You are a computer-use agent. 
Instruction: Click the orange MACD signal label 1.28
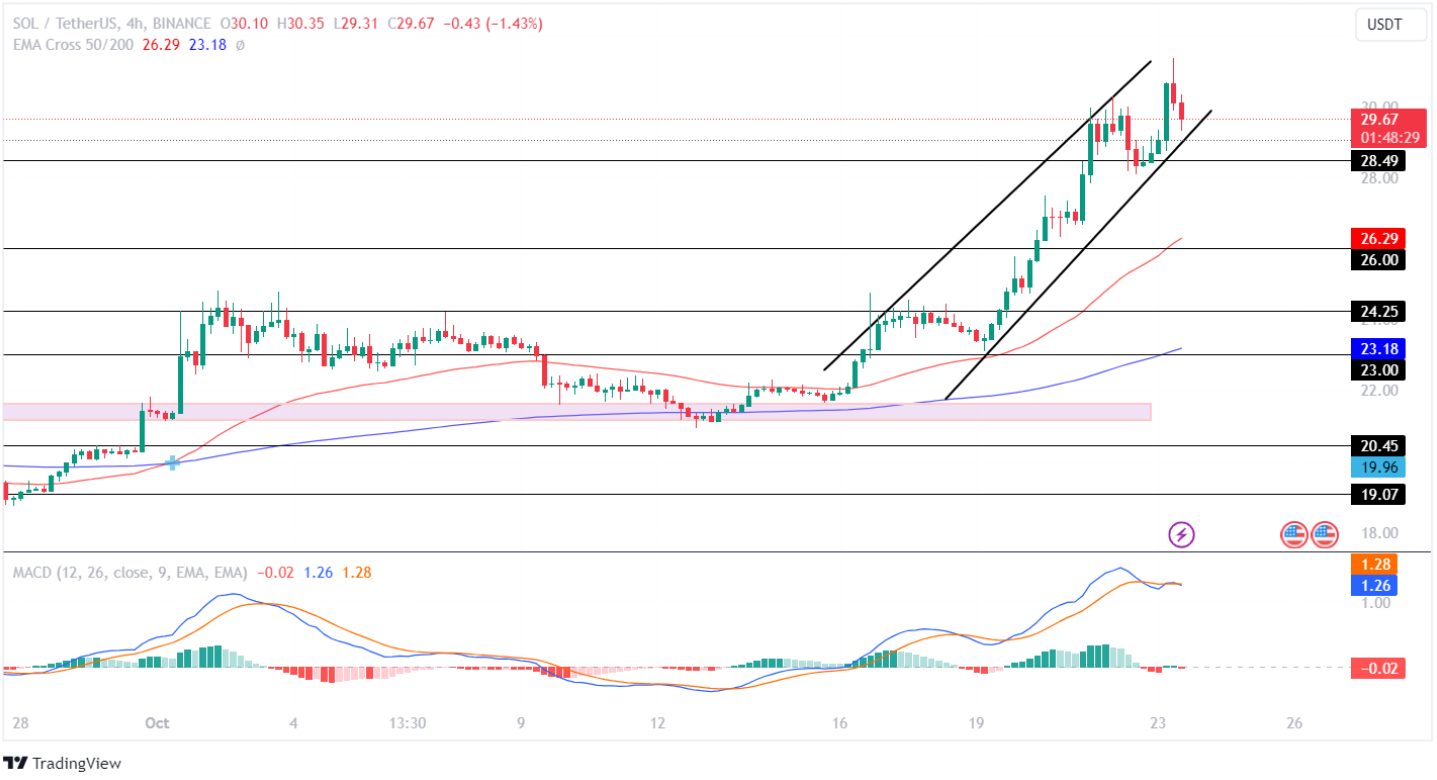[1375, 565]
